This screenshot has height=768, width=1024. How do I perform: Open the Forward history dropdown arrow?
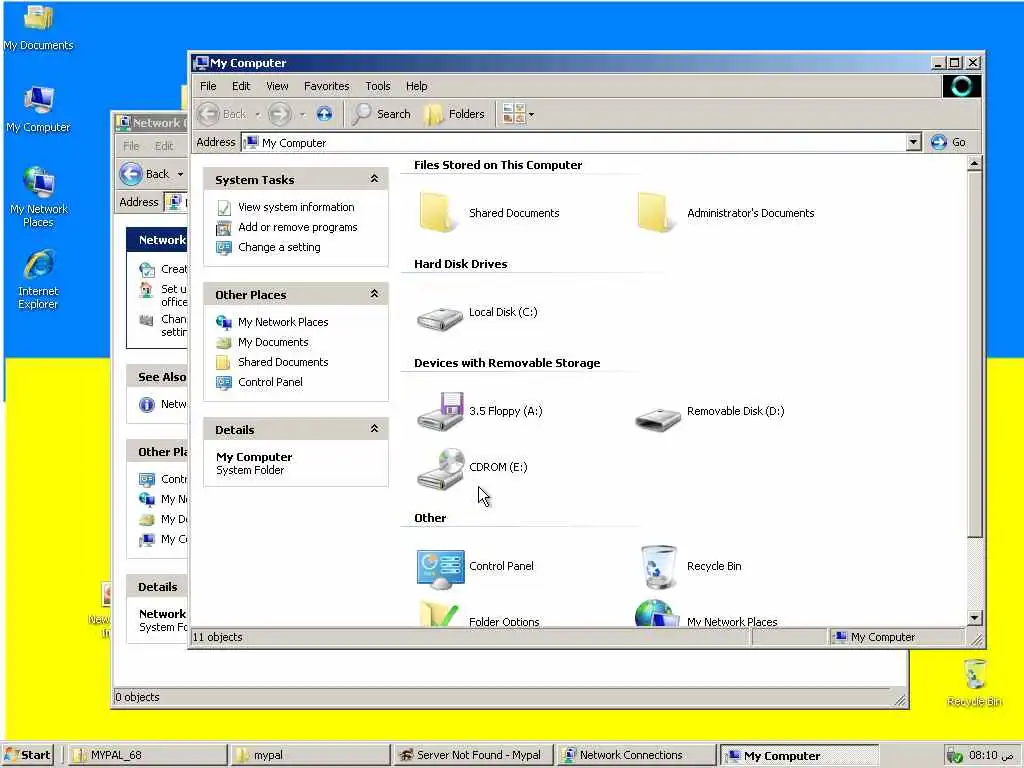click(x=302, y=115)
